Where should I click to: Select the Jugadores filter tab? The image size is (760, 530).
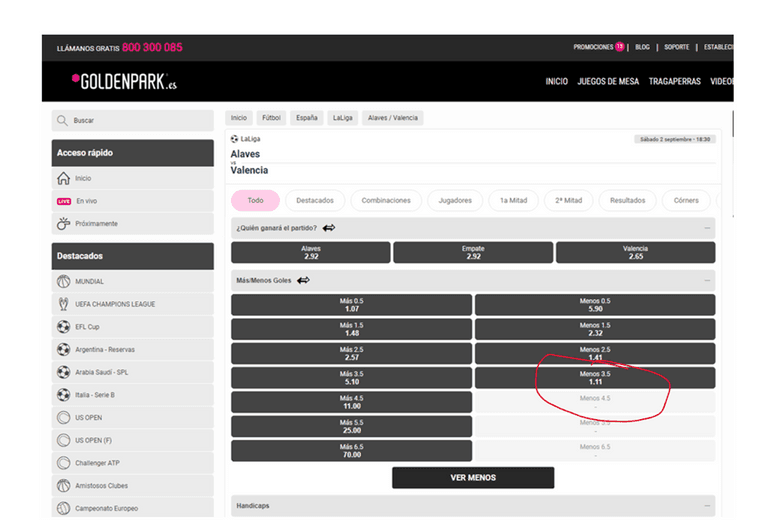coord(455,200)
